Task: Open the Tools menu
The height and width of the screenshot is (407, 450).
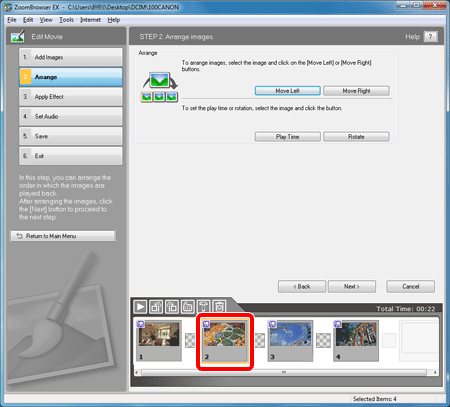Action: coord(66,20)
